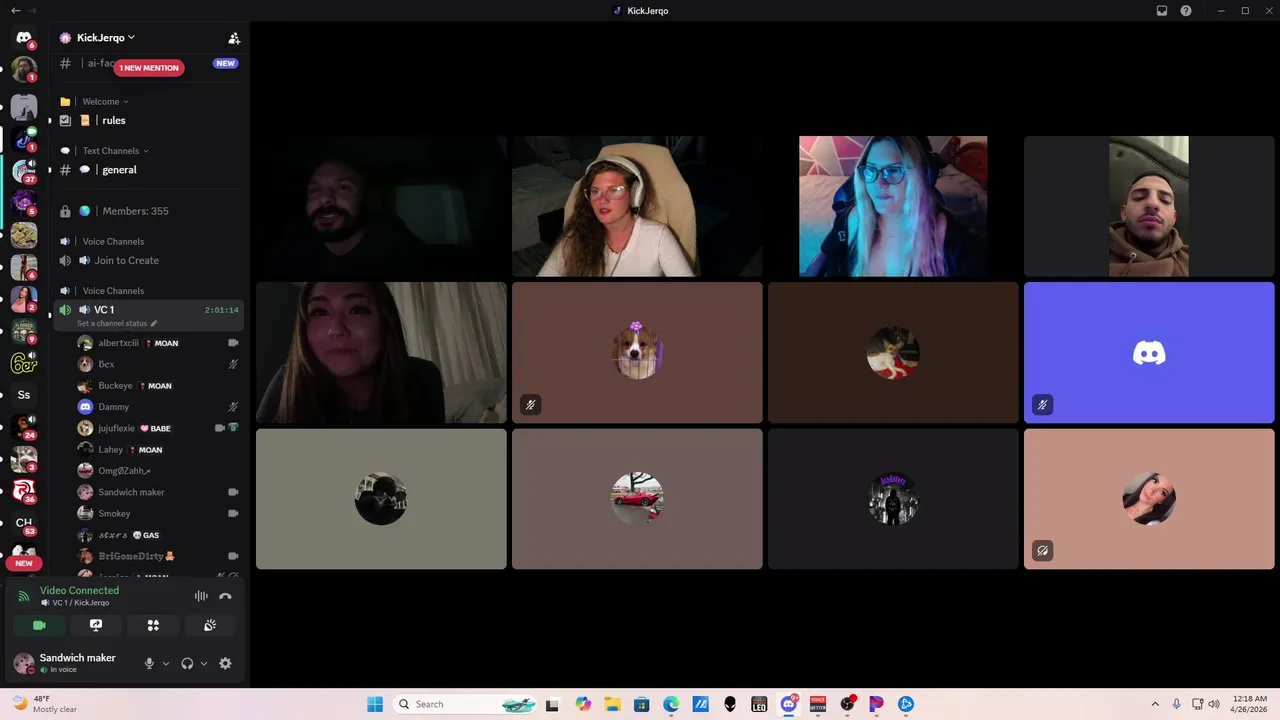Click the camera icon next to Sandwich maker
Screen dimensions: 1280x720
point(233,492)
